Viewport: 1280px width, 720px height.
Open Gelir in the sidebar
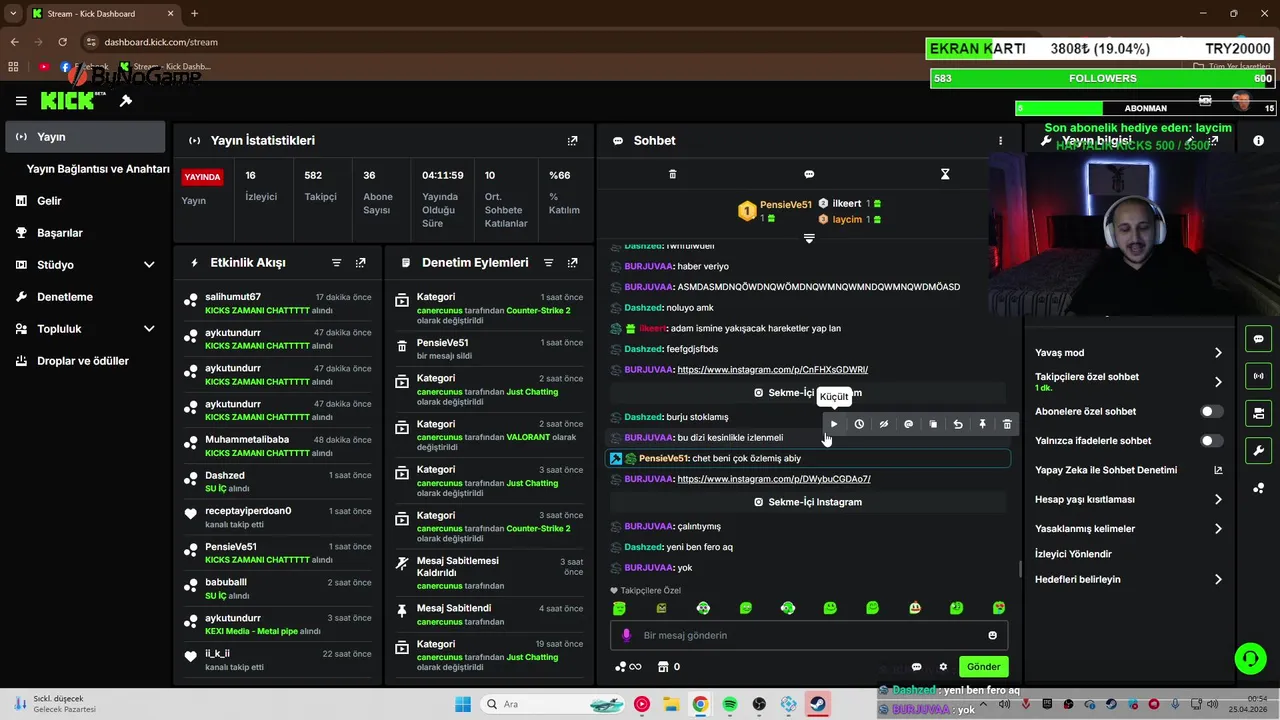click(x=84, y=201)
